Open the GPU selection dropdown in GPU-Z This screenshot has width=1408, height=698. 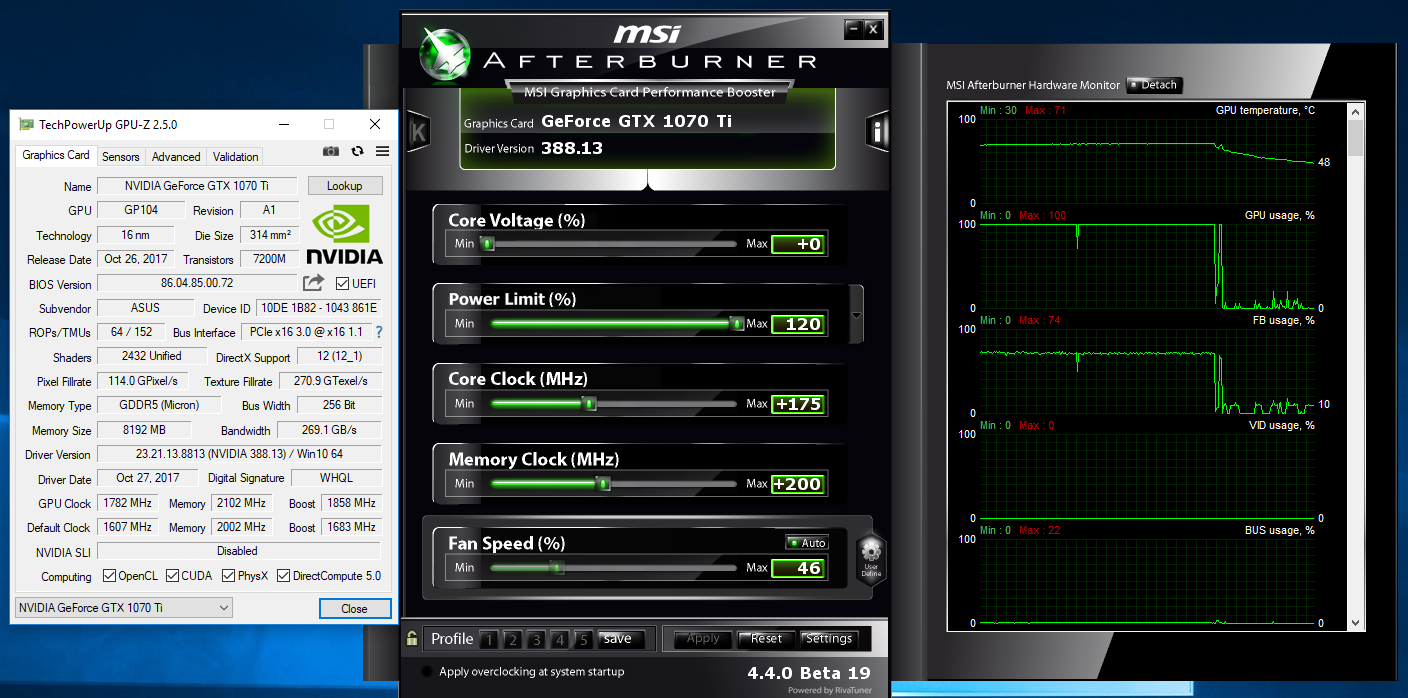[x=124, y=607]
